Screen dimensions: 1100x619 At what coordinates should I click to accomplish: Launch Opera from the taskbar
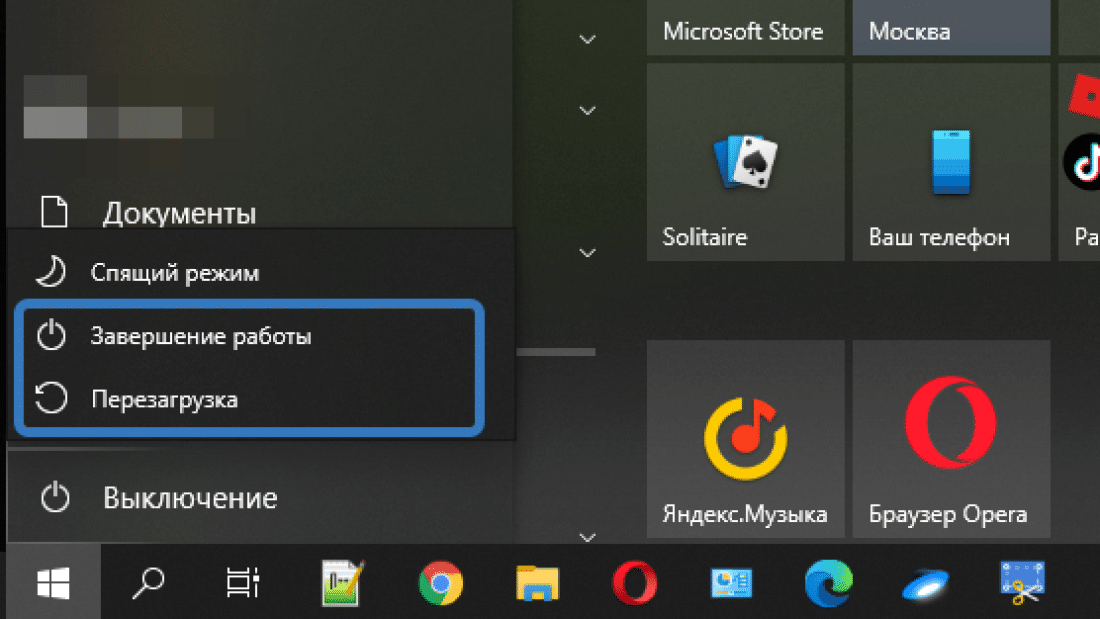click(635, 582)
